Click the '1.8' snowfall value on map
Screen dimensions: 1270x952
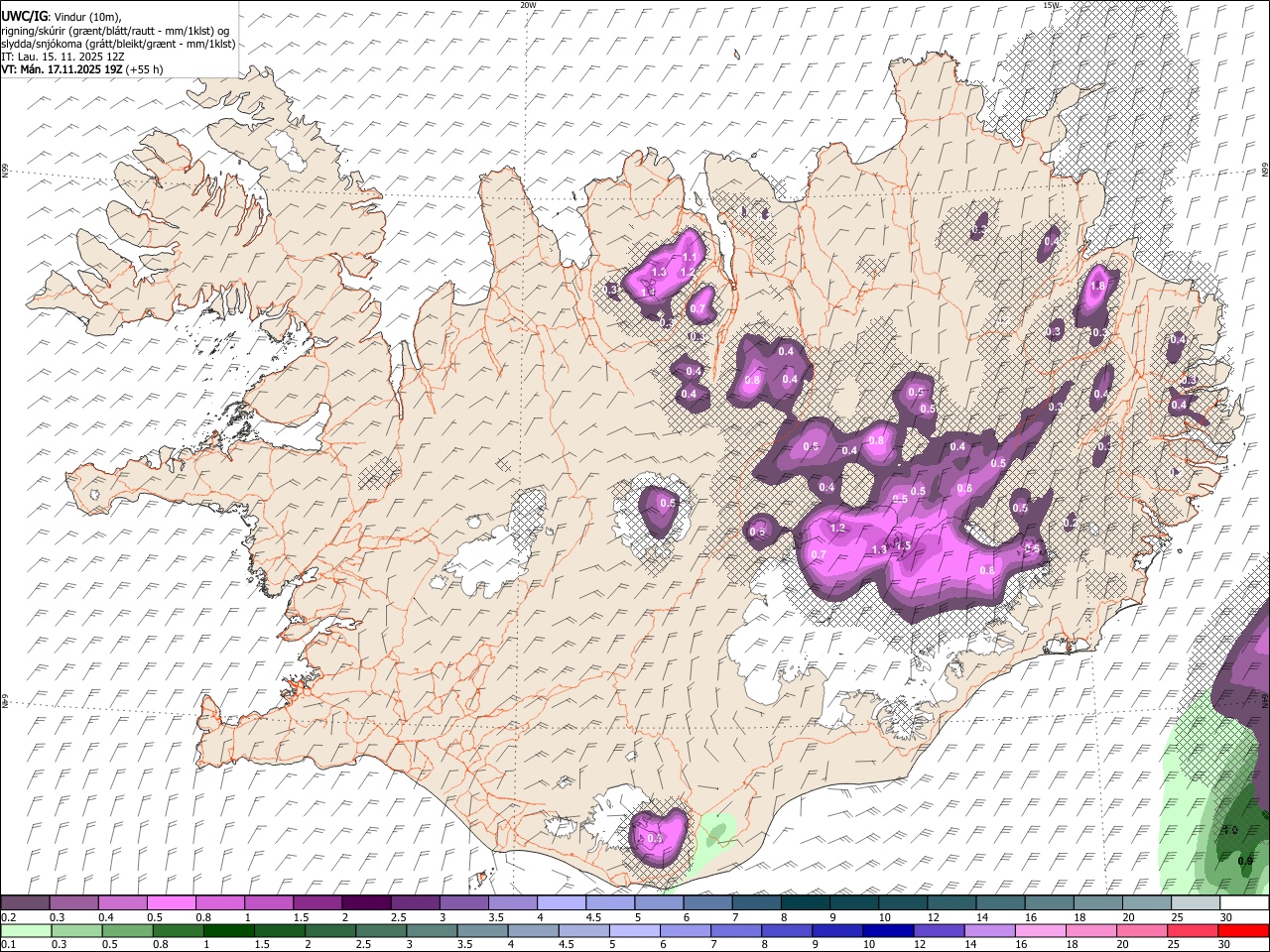click(1097, 287)
